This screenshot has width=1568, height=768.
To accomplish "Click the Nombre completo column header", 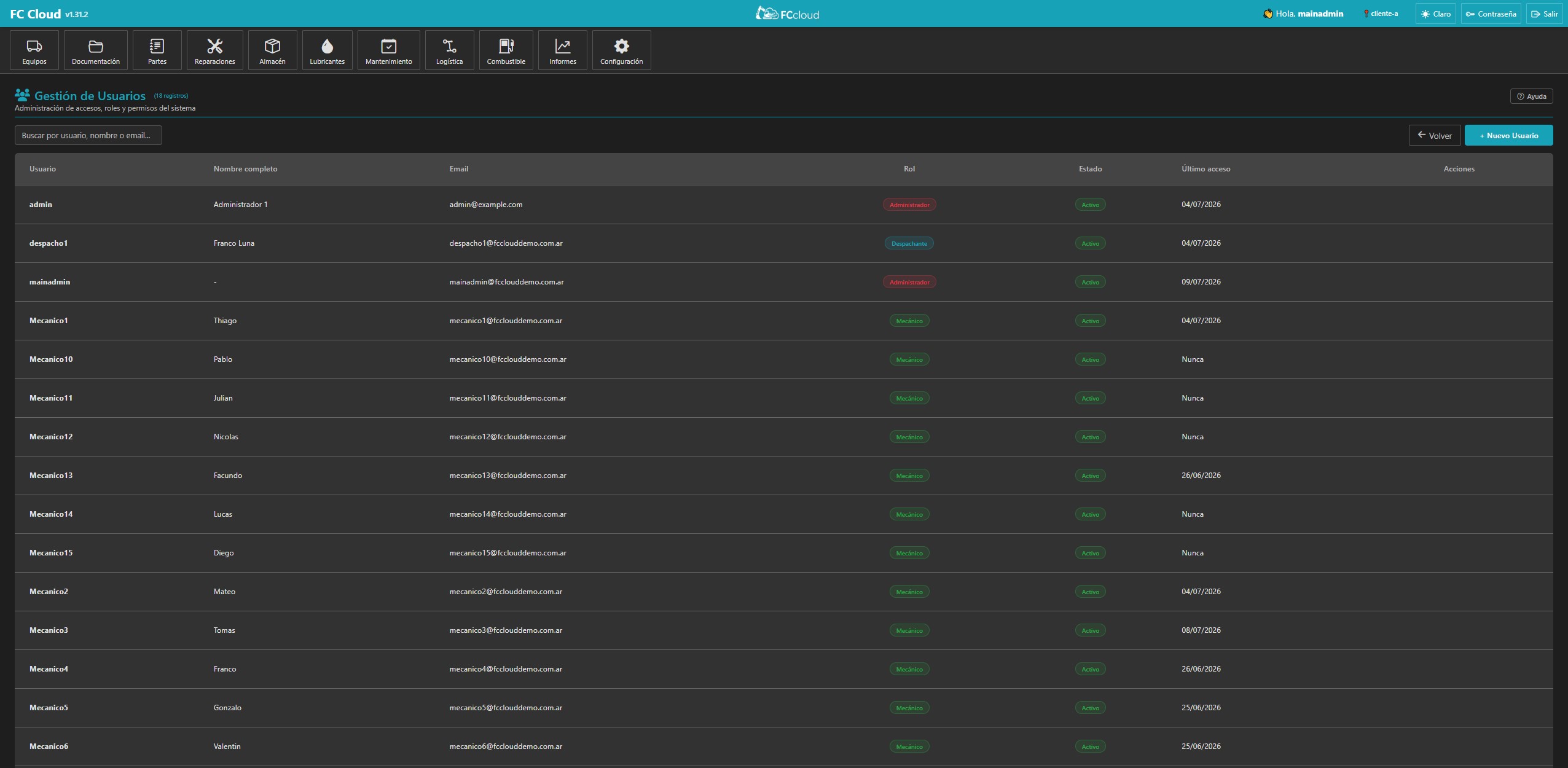I will [x=245, y=169].
